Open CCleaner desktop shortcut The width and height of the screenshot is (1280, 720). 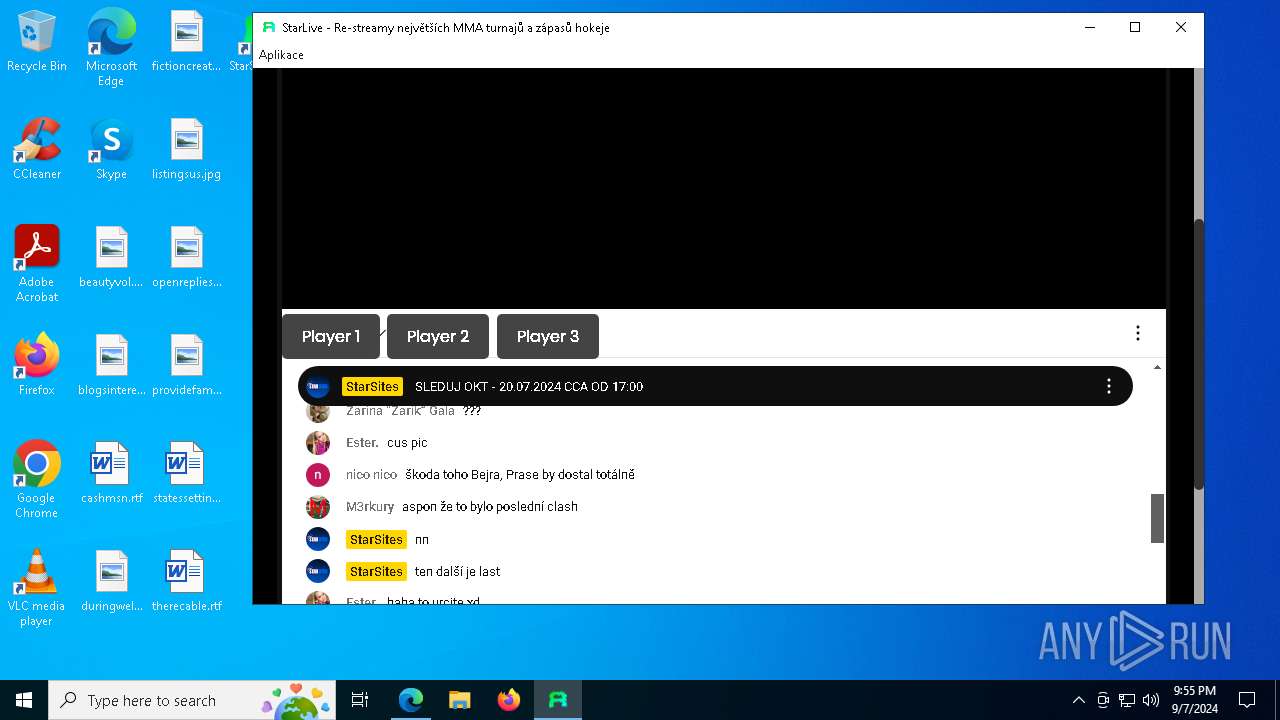pos(37,149)
